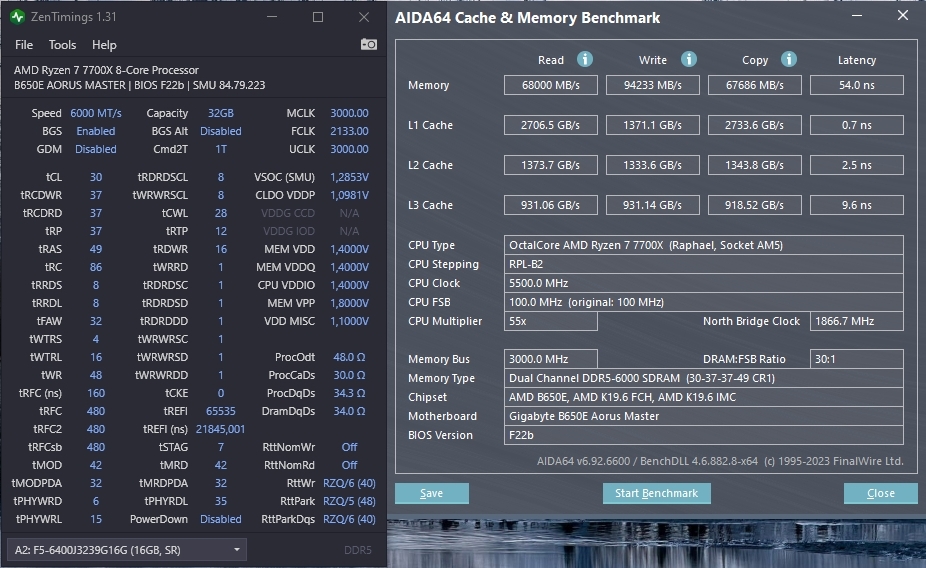926x568 pixels.
Task: Close the AIDA64 benchmark window
Action: pyautogui.click(x=903, y=17)
